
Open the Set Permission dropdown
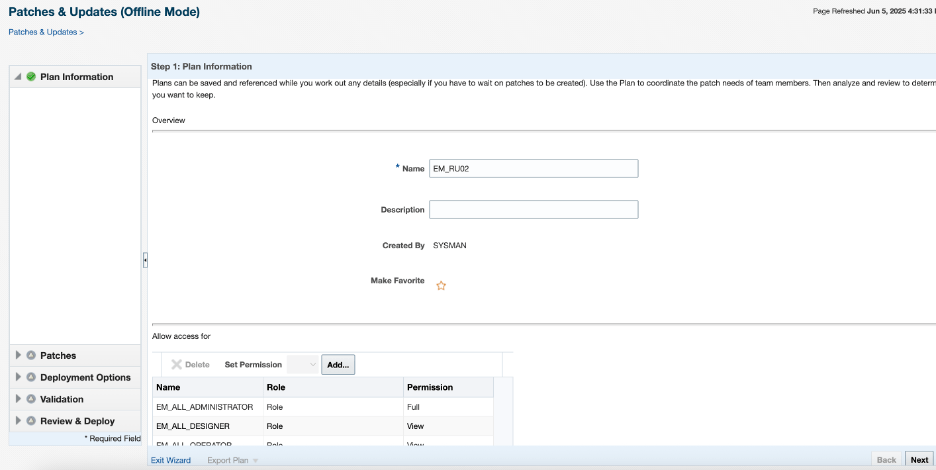[303, 365]
